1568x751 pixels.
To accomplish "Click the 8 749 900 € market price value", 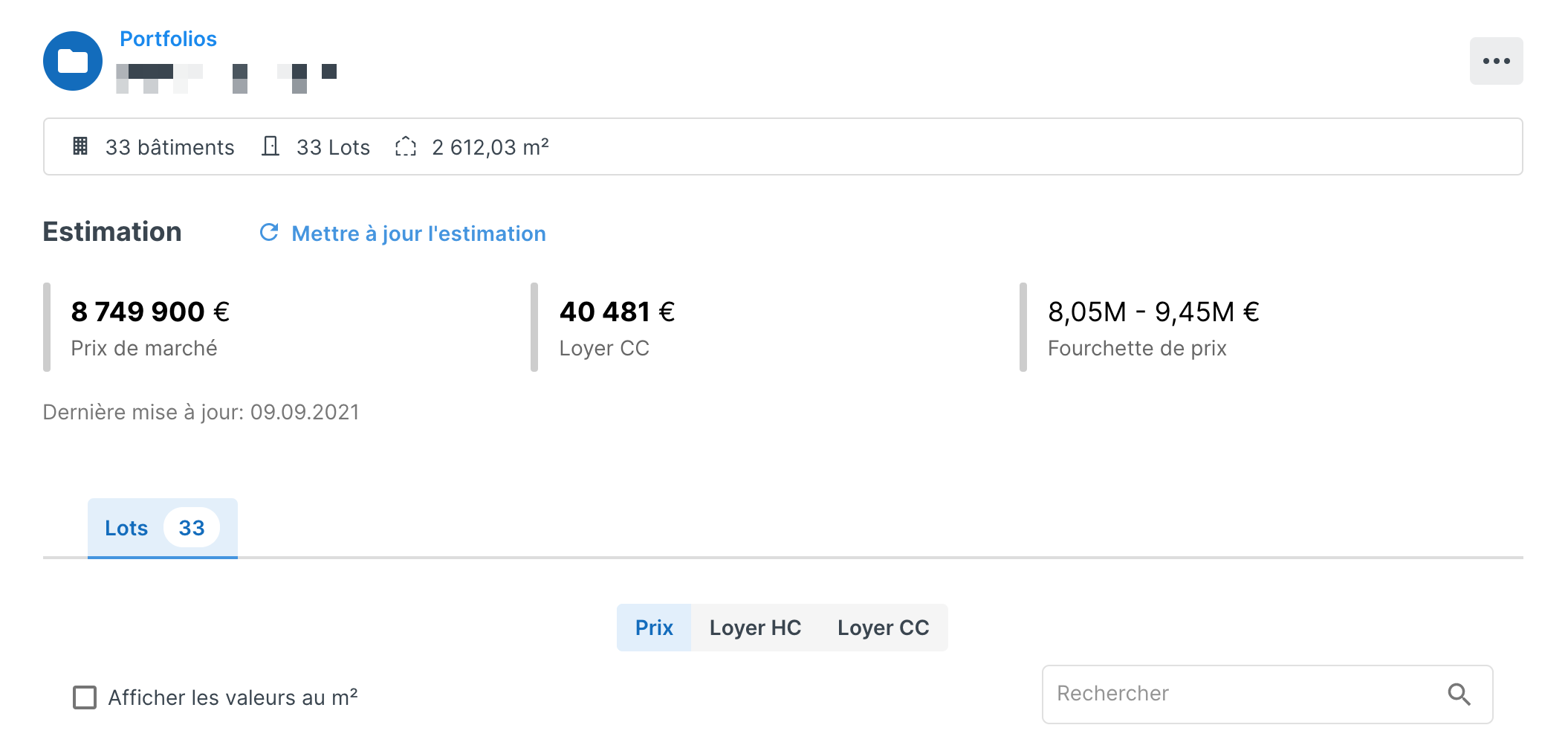I will [x=150, y=312].
